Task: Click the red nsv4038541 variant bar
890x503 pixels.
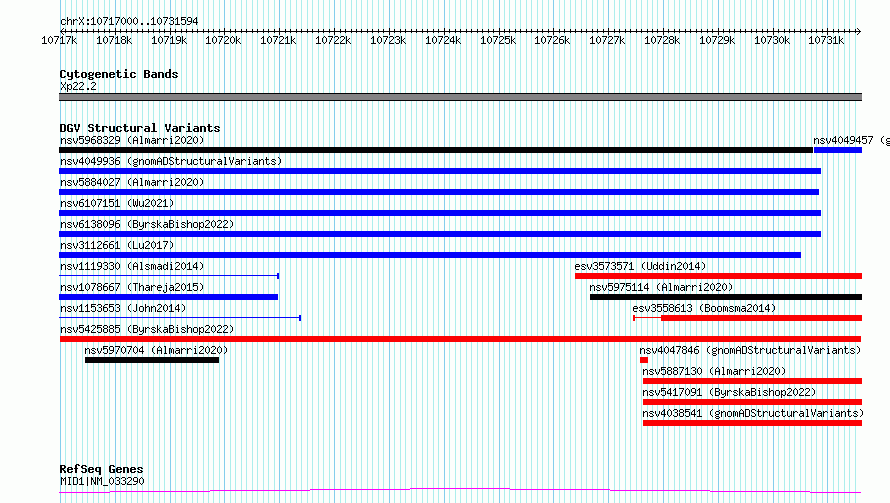Action: coord(752,424)
